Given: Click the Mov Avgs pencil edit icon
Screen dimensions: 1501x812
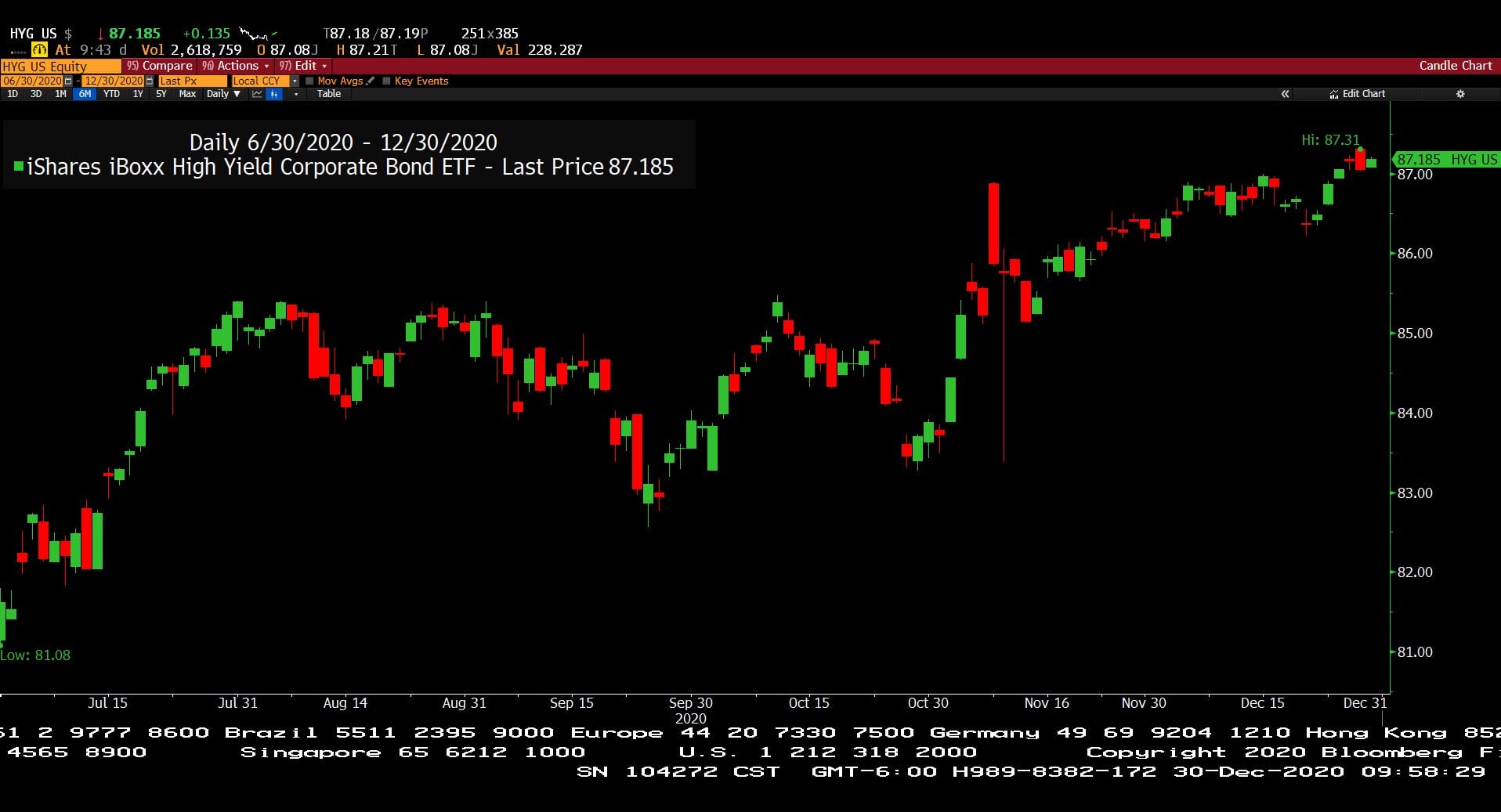Looking at the screenshot, I should (370, 81).
